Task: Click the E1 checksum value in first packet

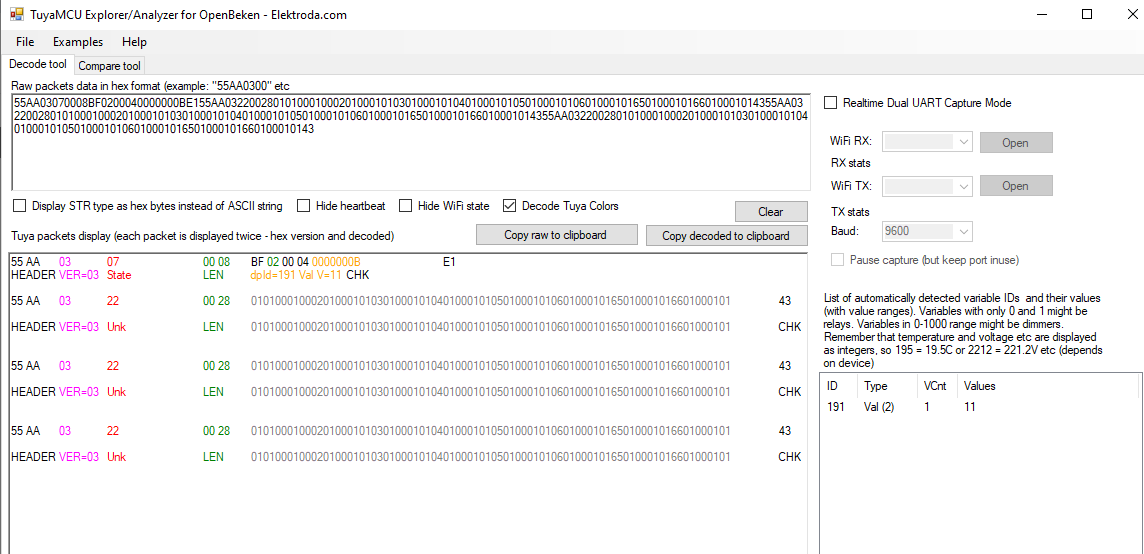Action: coord(449,261)
